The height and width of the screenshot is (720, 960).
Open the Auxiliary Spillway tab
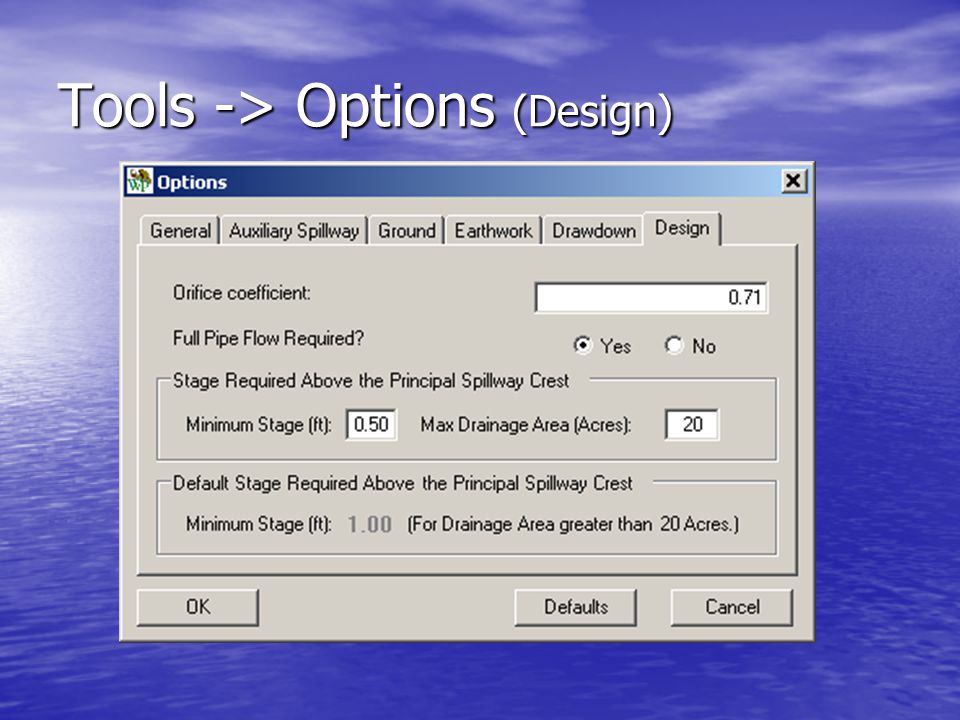coord(294,231)
